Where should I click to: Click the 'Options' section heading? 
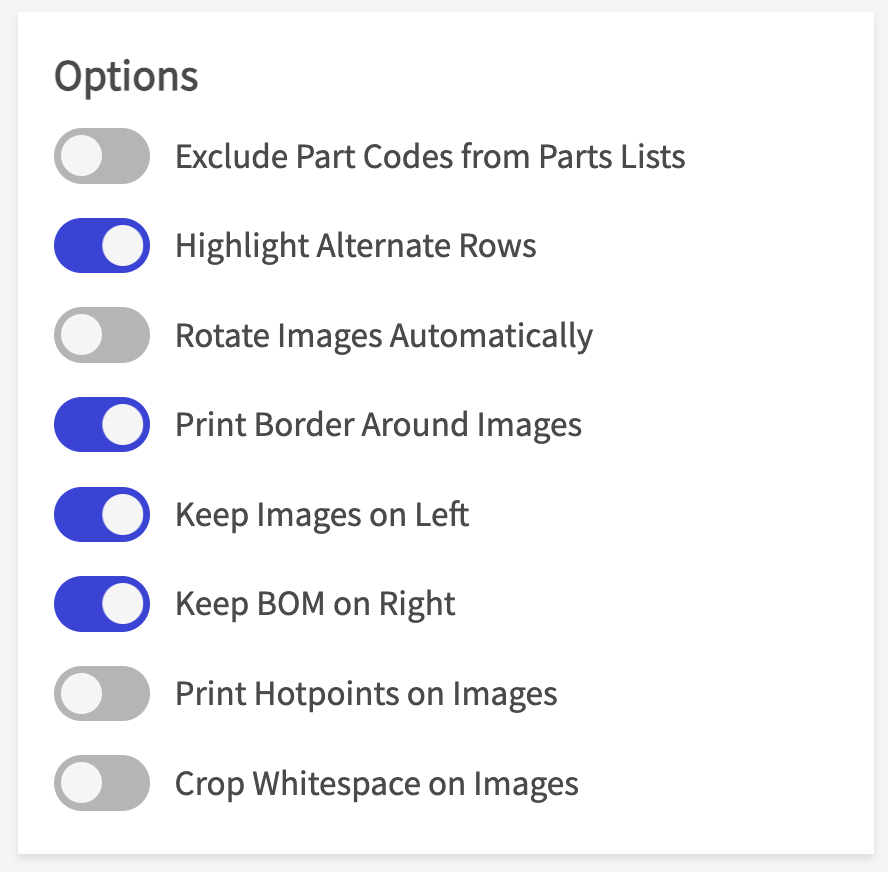(x=126, y=77)
